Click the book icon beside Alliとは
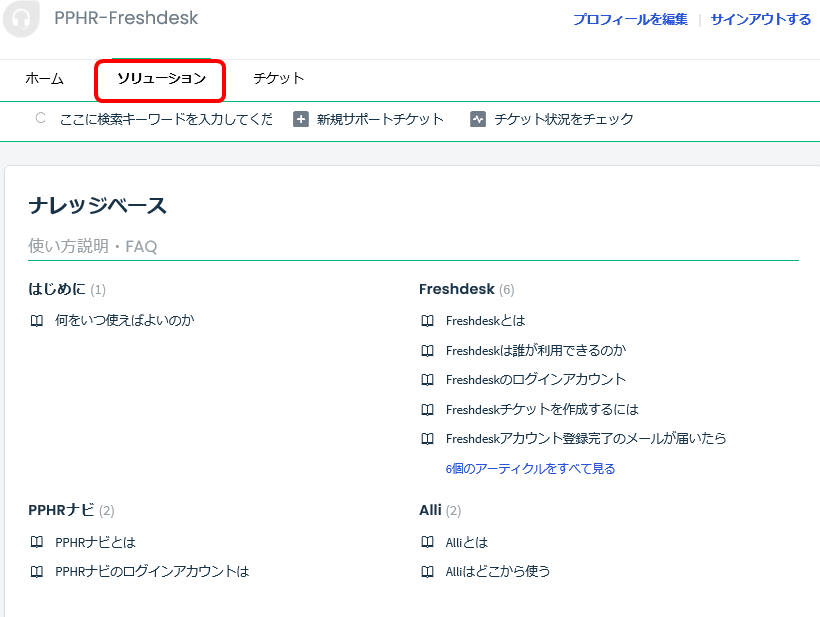Image resolution: width=820 pixels, height=617 pixels. 427,542
